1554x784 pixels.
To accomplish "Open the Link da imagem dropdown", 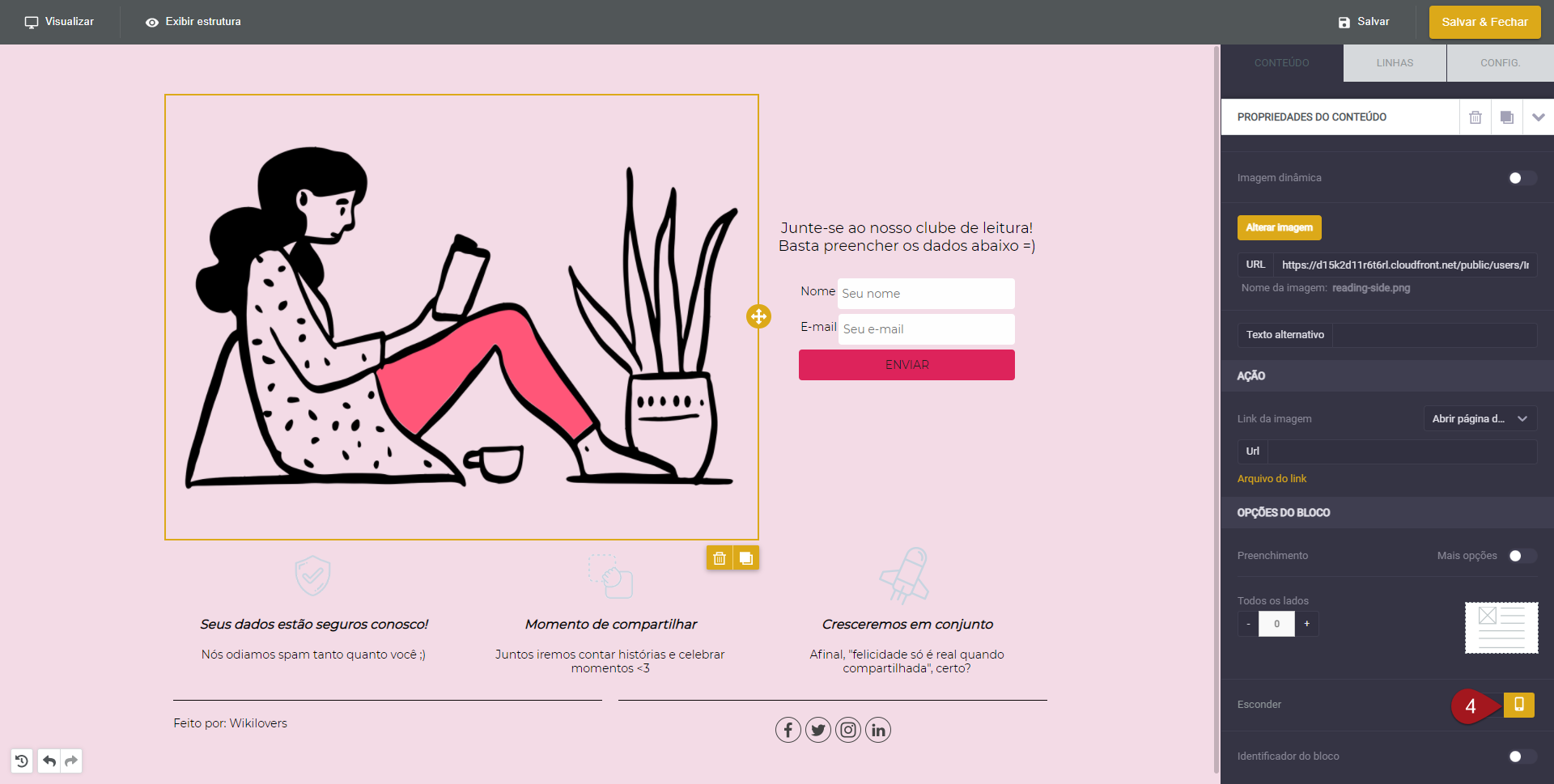I will (1479, 419).
